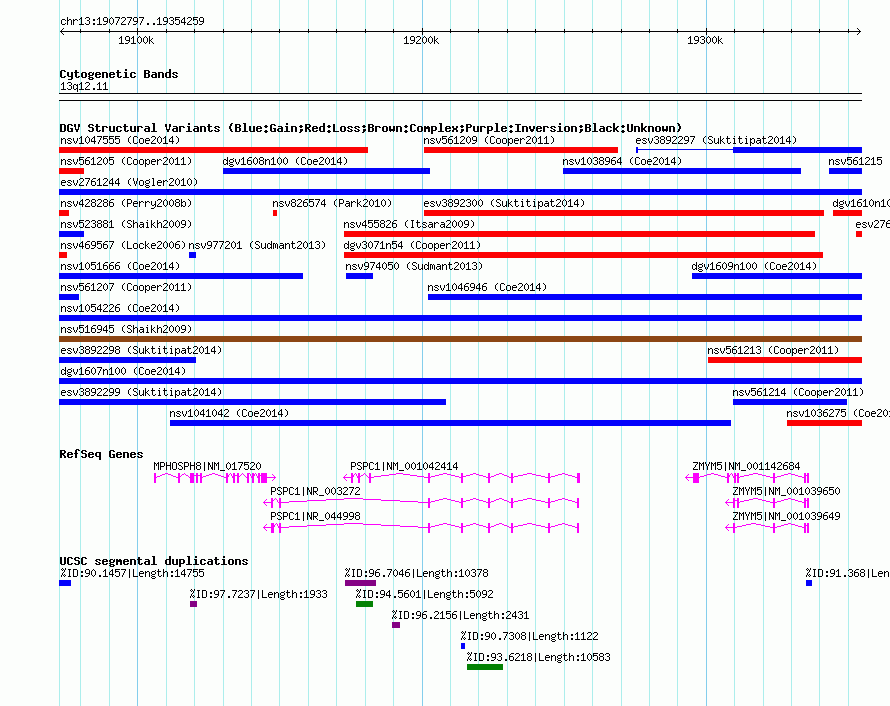Click ZMYM5|NM_001039650 transcript label

[x=786, y=491]
